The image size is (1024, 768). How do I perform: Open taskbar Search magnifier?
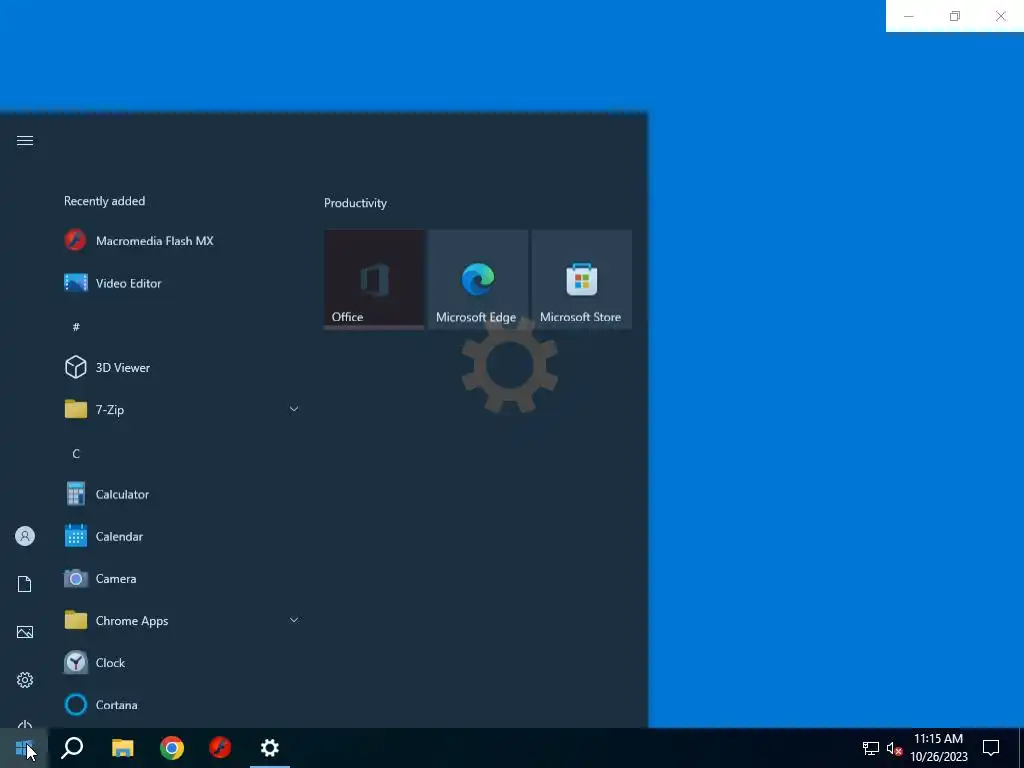(x=72, y=748)
